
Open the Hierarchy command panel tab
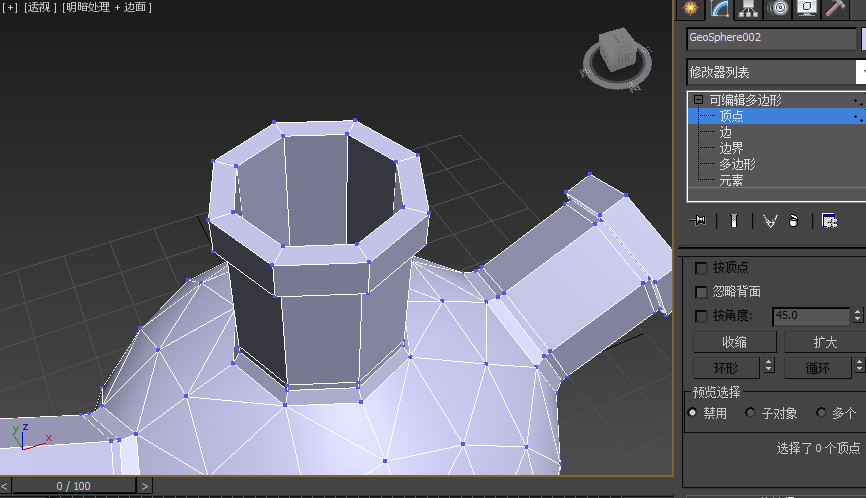coord(748,8)
